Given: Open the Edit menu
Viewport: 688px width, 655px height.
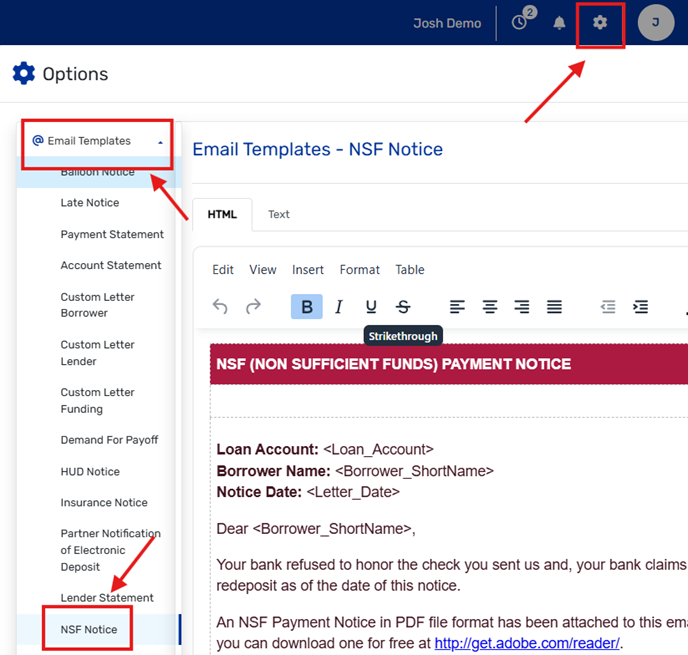Looking at the screenshot, I should [x=223, y=270].
